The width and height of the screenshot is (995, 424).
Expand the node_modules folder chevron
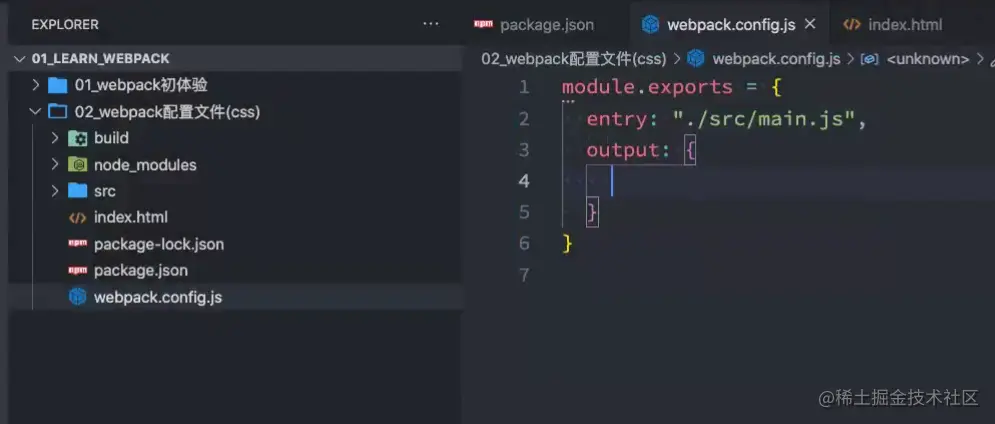click(x=55, y=164)
